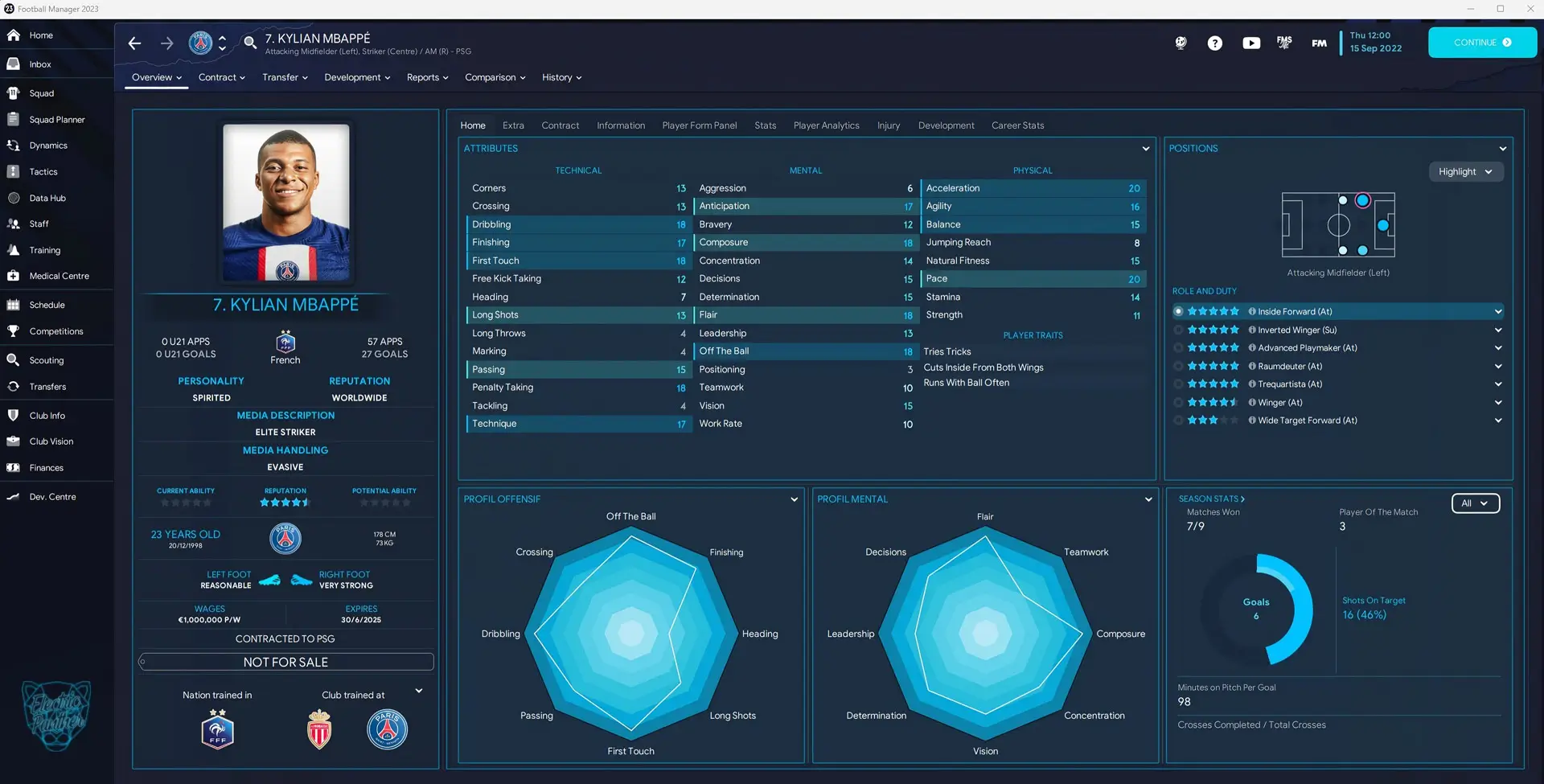
Task: Open the YouTube icon in the header
Action: [x=1251, y=43]
